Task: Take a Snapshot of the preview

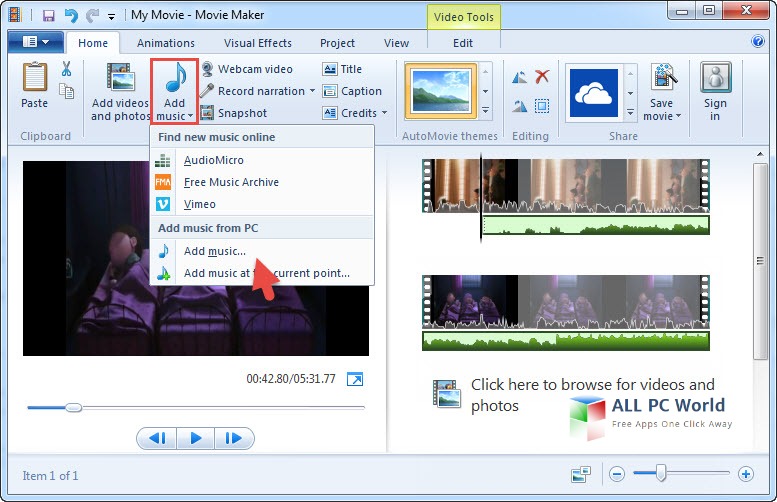Action: [x=234, y=113]
